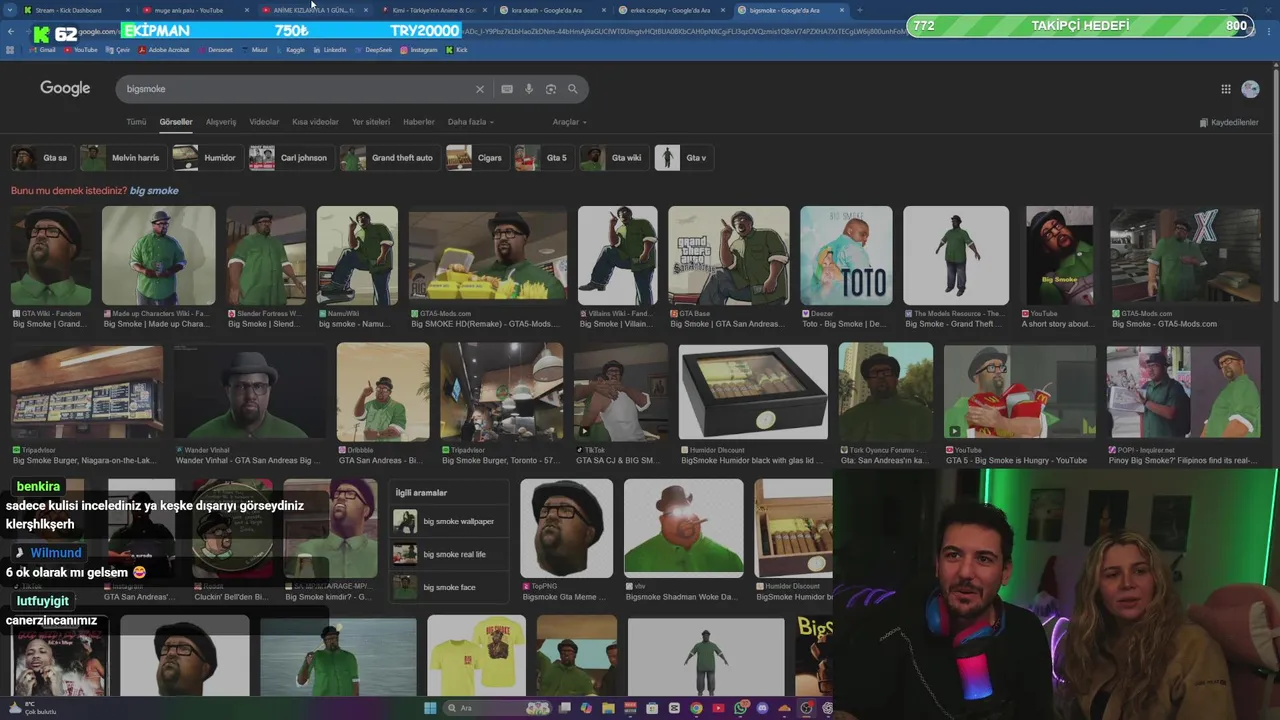Filter by Carl johnson chip
1280x720 pixels.
tap(290, 158)
